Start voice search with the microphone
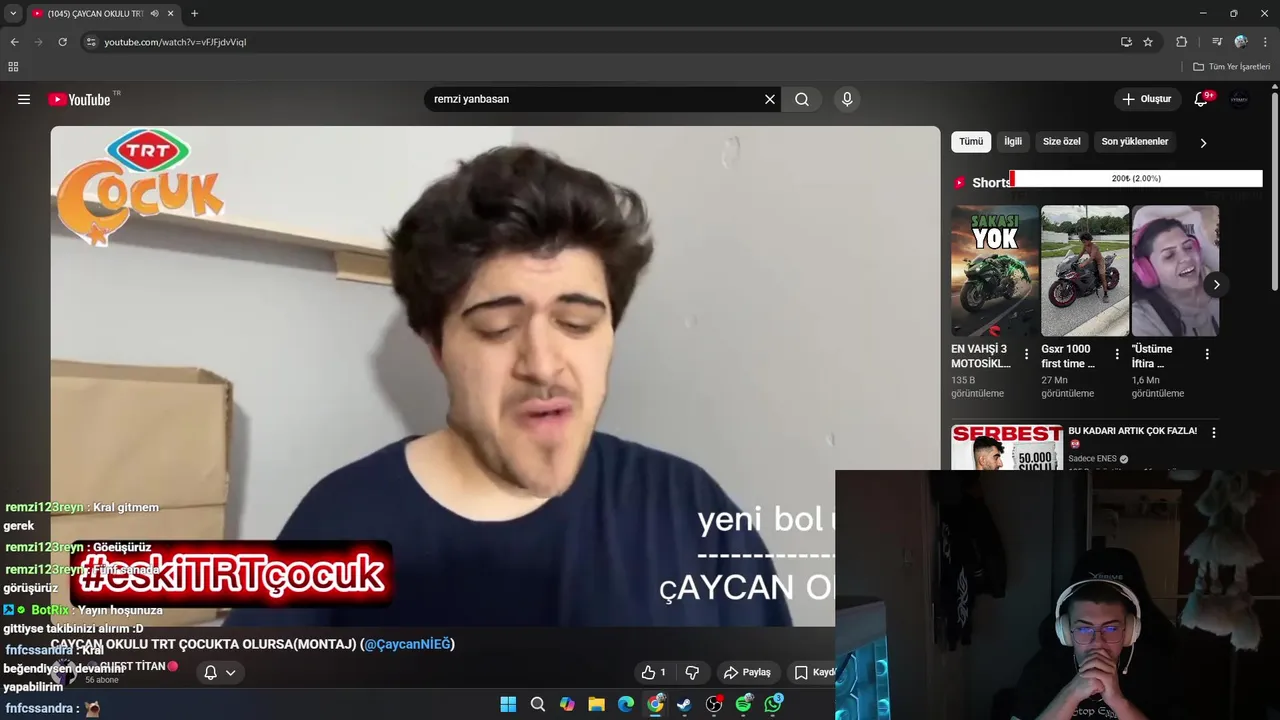 click(x=847, y=99)
